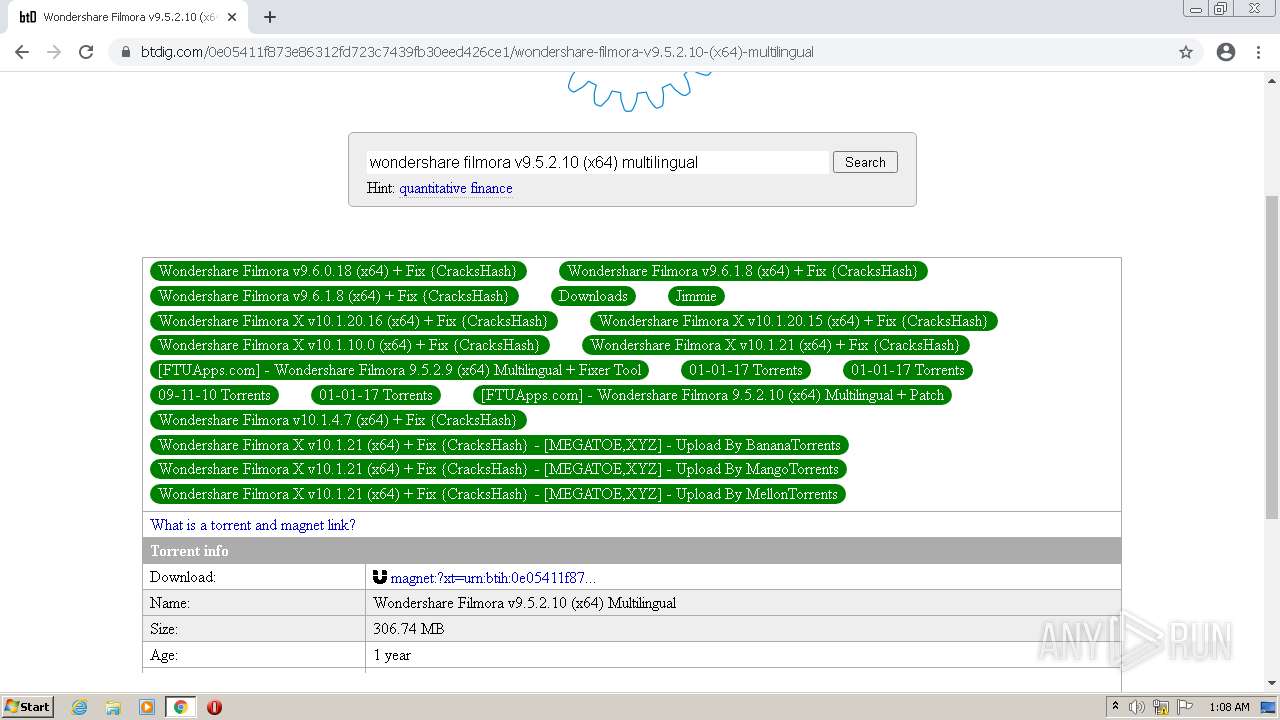1280x720 pixels.
Task: Click the name 'Wondershare Filmora v9.5.2.10 (x64) Multilingual'
Action: pos(525,603)
